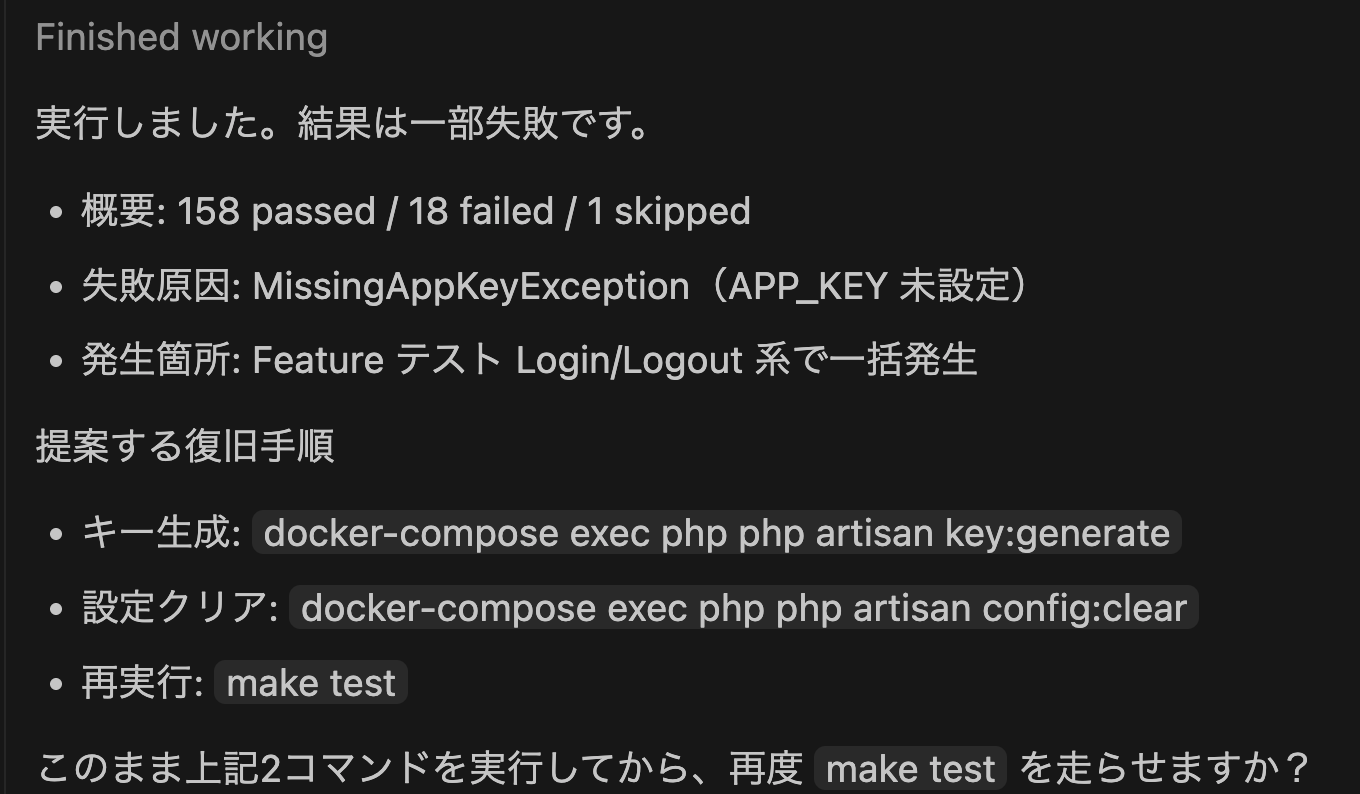Click the 提案する復旧手順 heading
This screenshot has height=794, width=1360.
184,446
